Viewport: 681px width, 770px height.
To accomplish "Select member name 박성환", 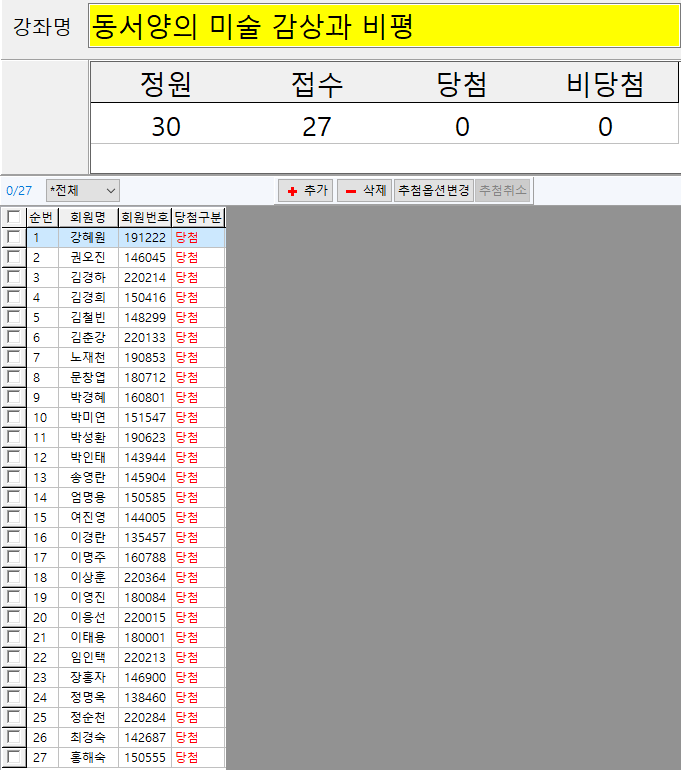I will 88,437.
